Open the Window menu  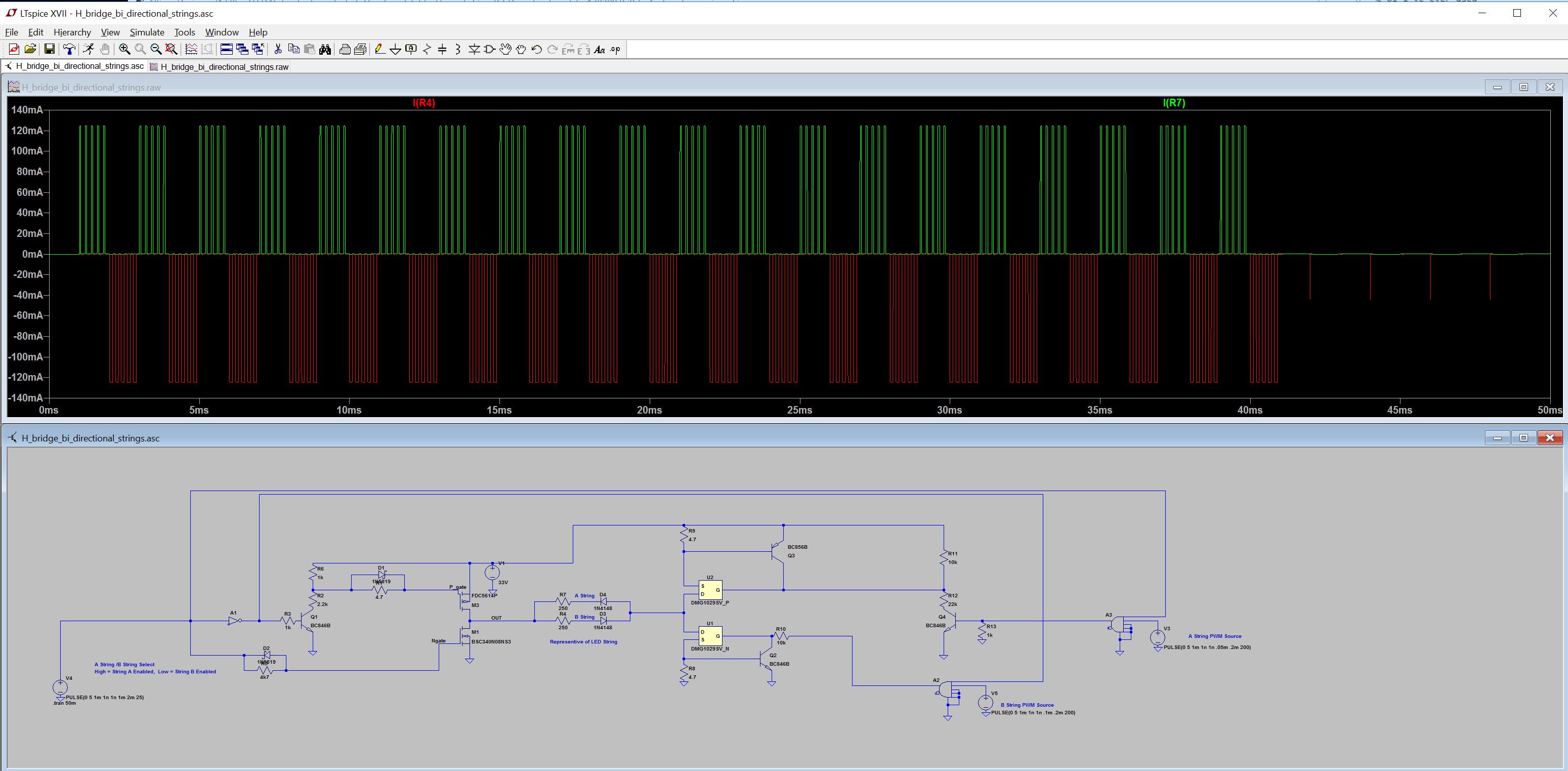pyautogui.click(x=222, y=32)
